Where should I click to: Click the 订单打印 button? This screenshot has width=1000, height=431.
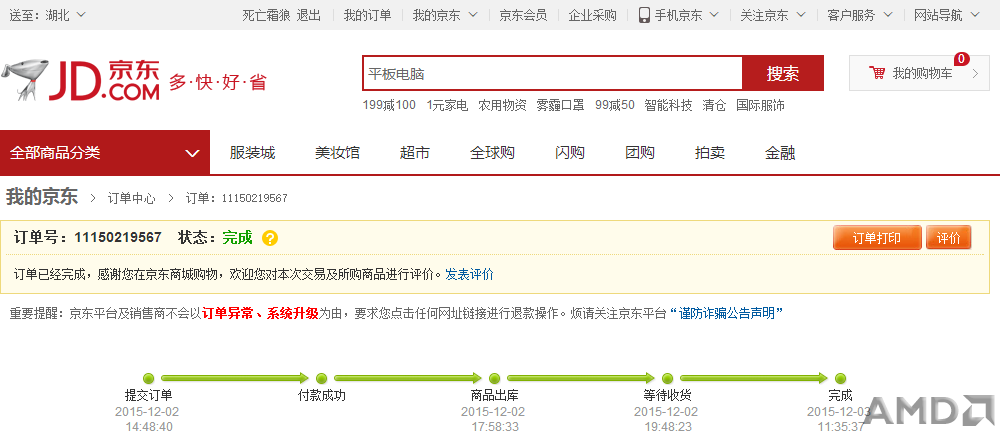point(877,238)
